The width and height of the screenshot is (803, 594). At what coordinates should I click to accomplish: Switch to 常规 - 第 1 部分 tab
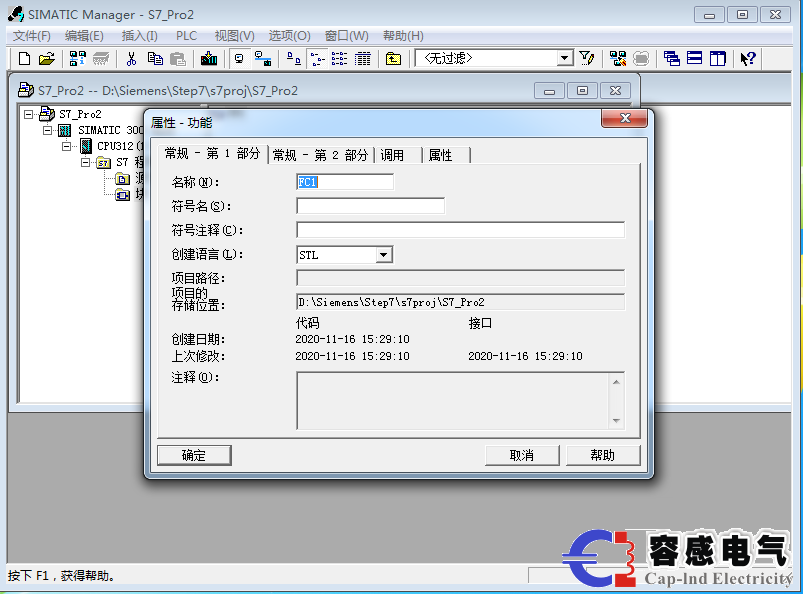click(213, 154)
